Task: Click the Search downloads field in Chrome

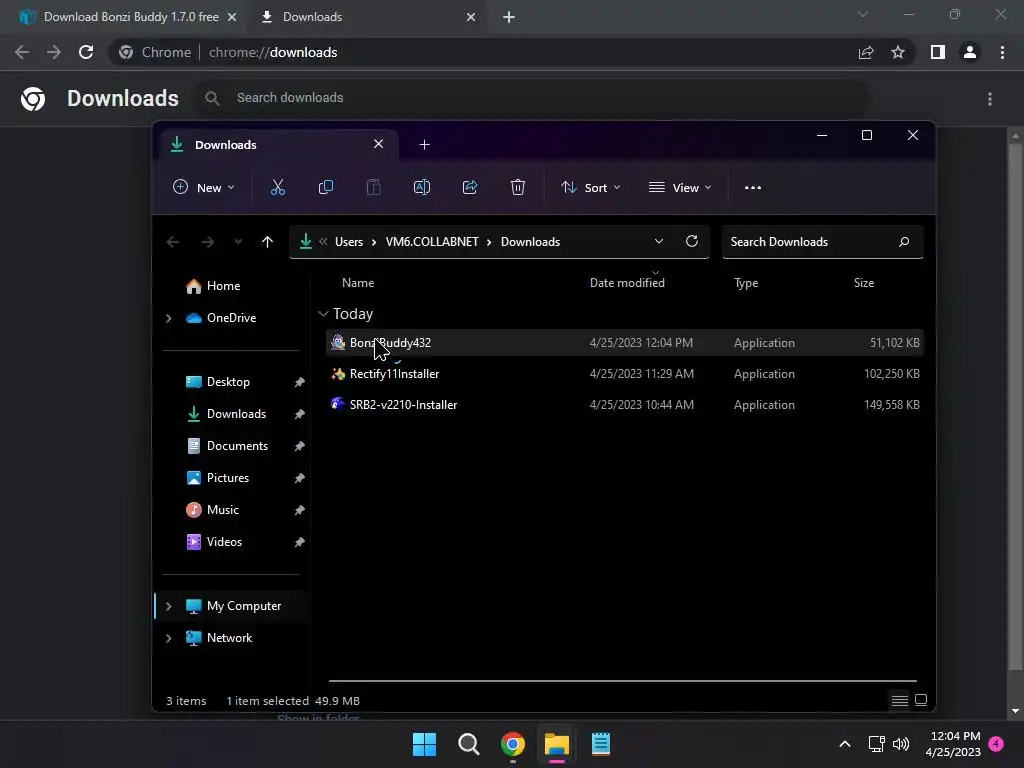Action: [532, 98]
